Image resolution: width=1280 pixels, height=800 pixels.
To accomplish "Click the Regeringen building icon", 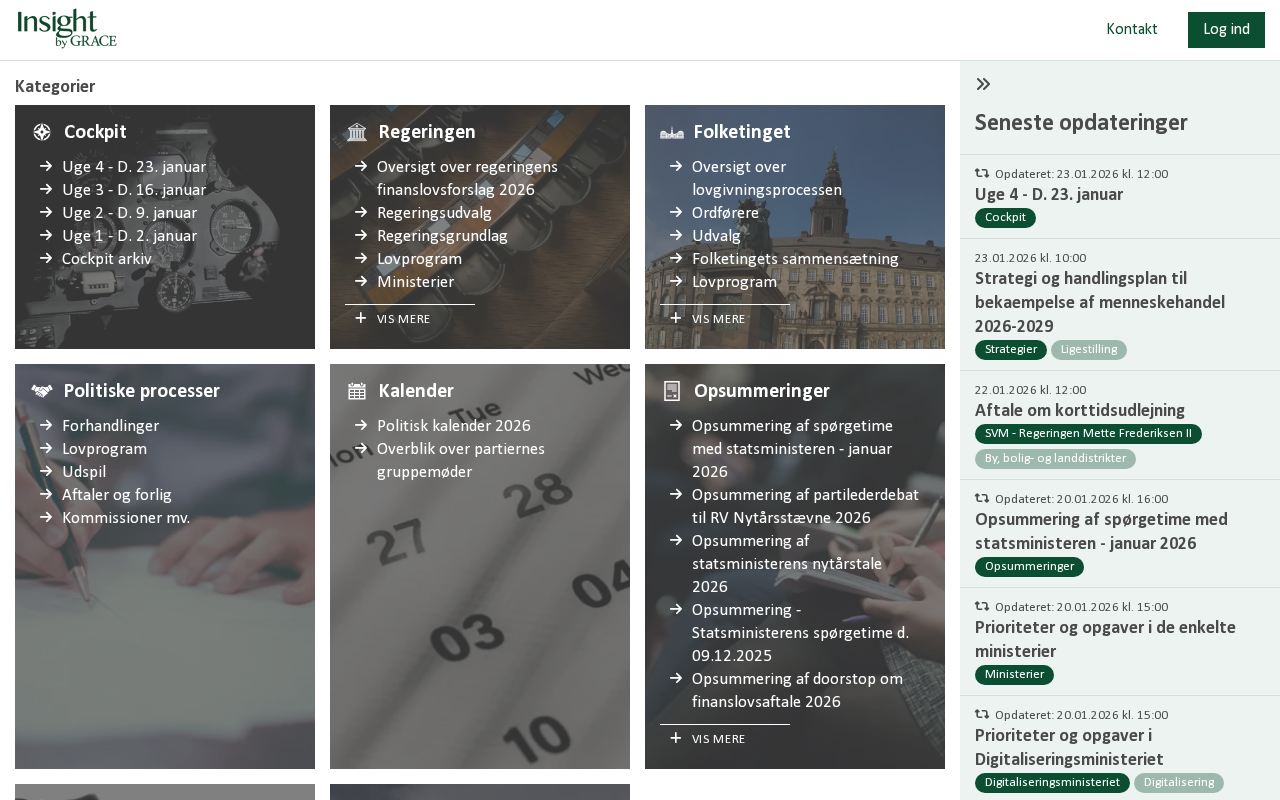I will [357, 132].
